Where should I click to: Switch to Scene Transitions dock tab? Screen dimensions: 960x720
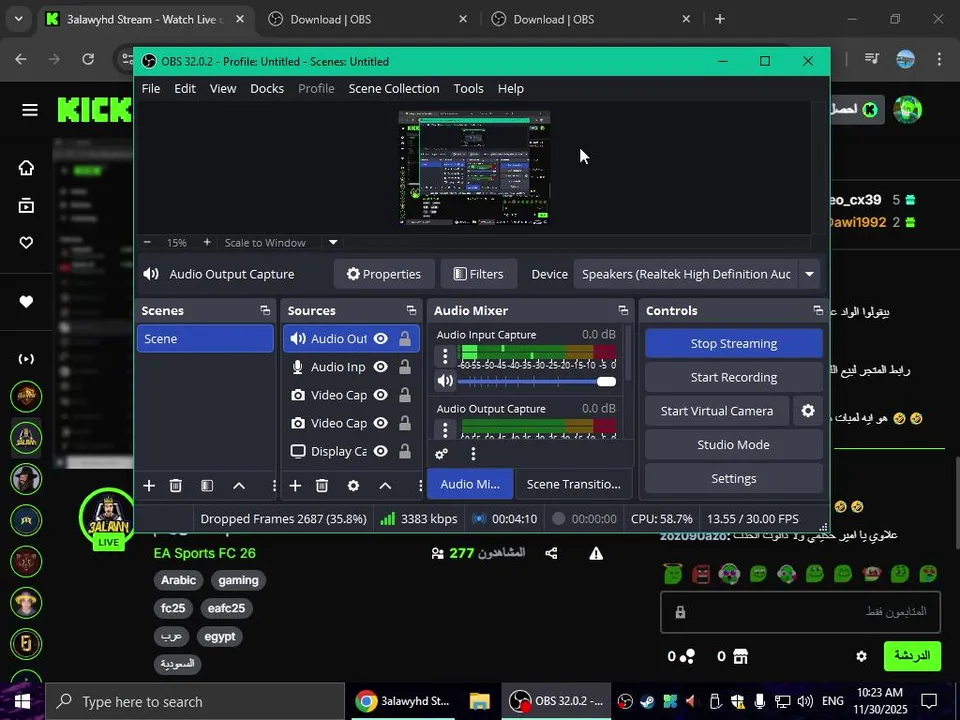[574, 484]
